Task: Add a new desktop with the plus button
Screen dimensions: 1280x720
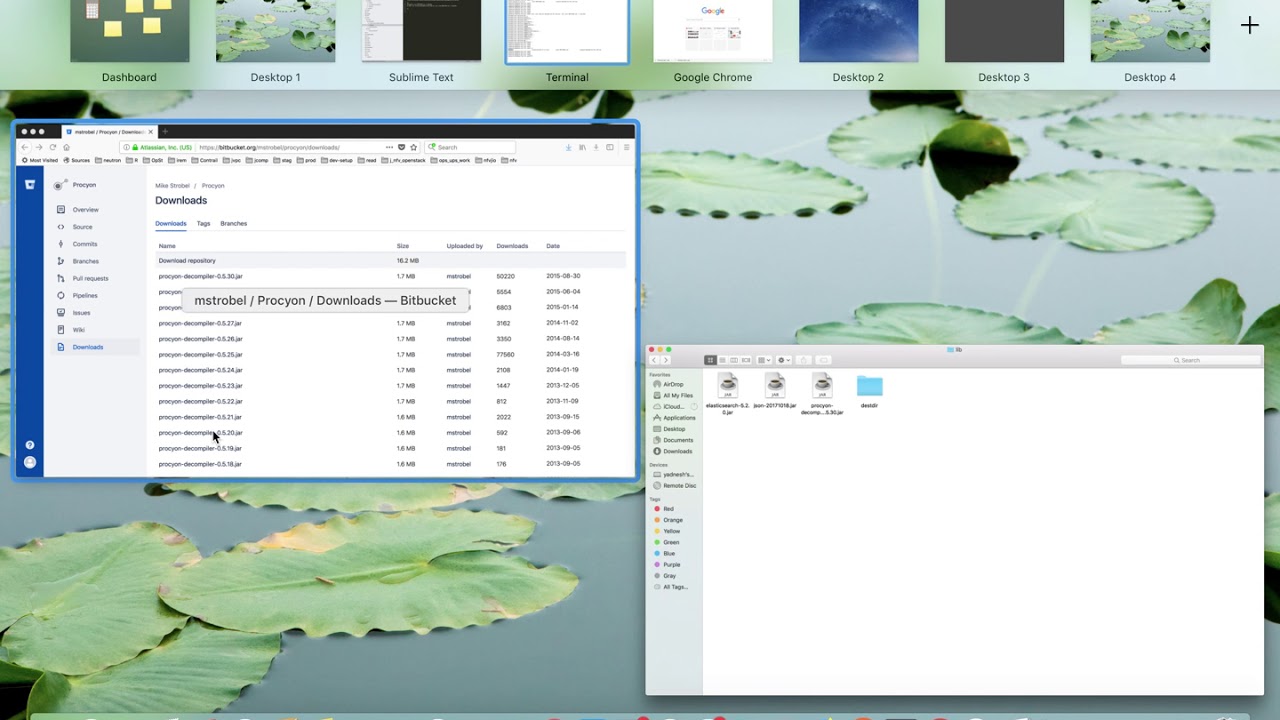Action: pyautogui.click(x=1250, y=26)
